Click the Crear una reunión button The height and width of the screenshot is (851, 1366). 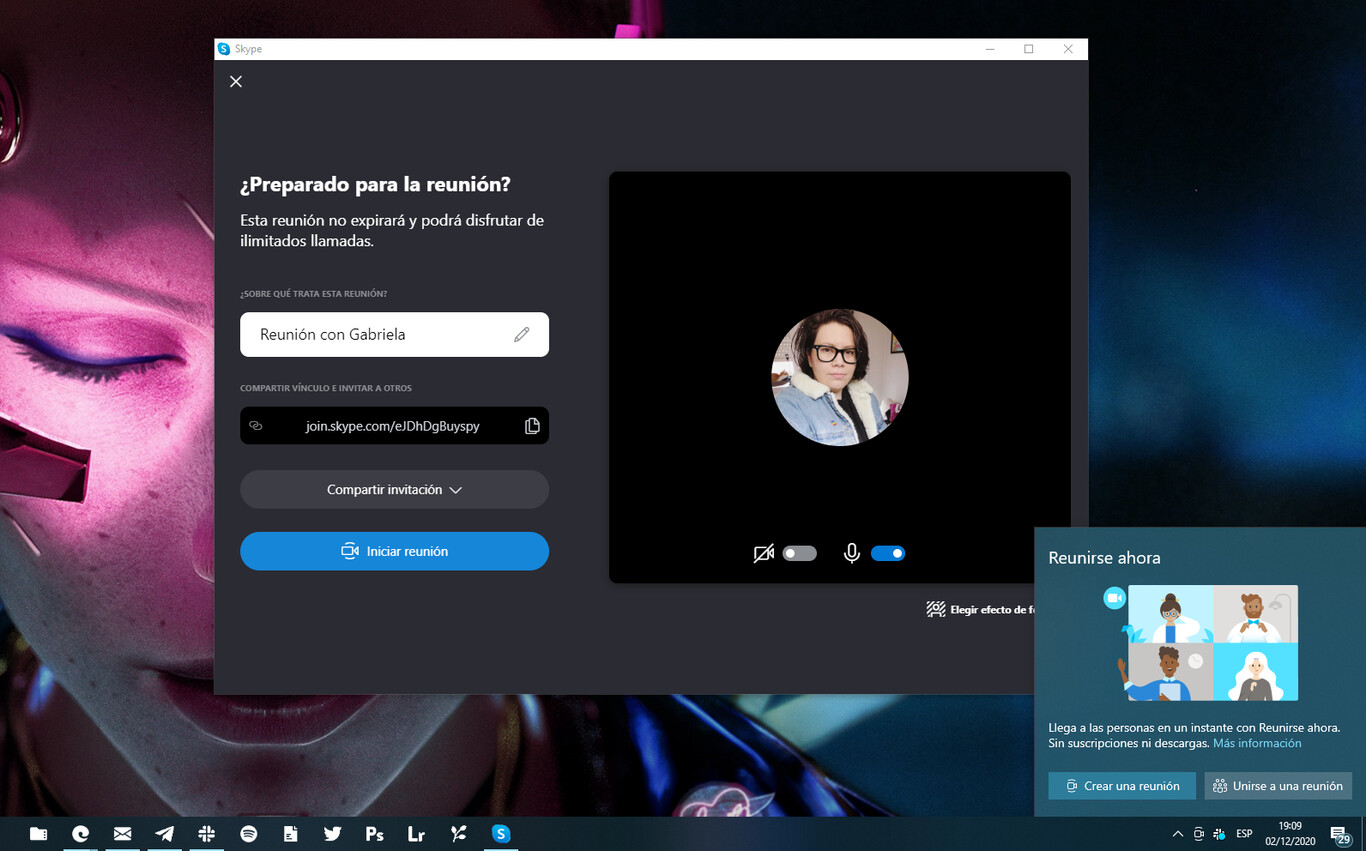[1121, 786]
